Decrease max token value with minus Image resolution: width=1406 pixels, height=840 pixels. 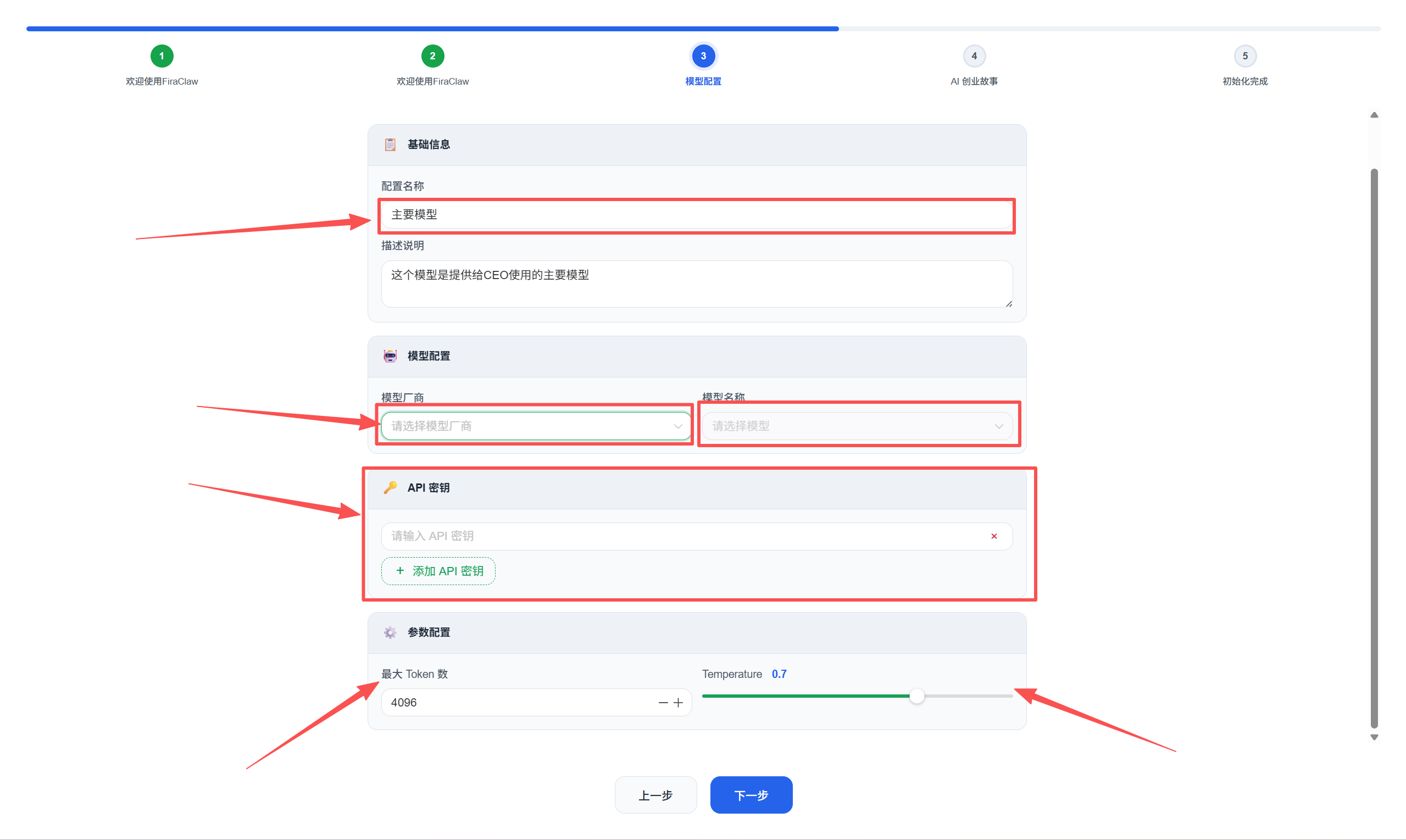[x=663, y=703]
